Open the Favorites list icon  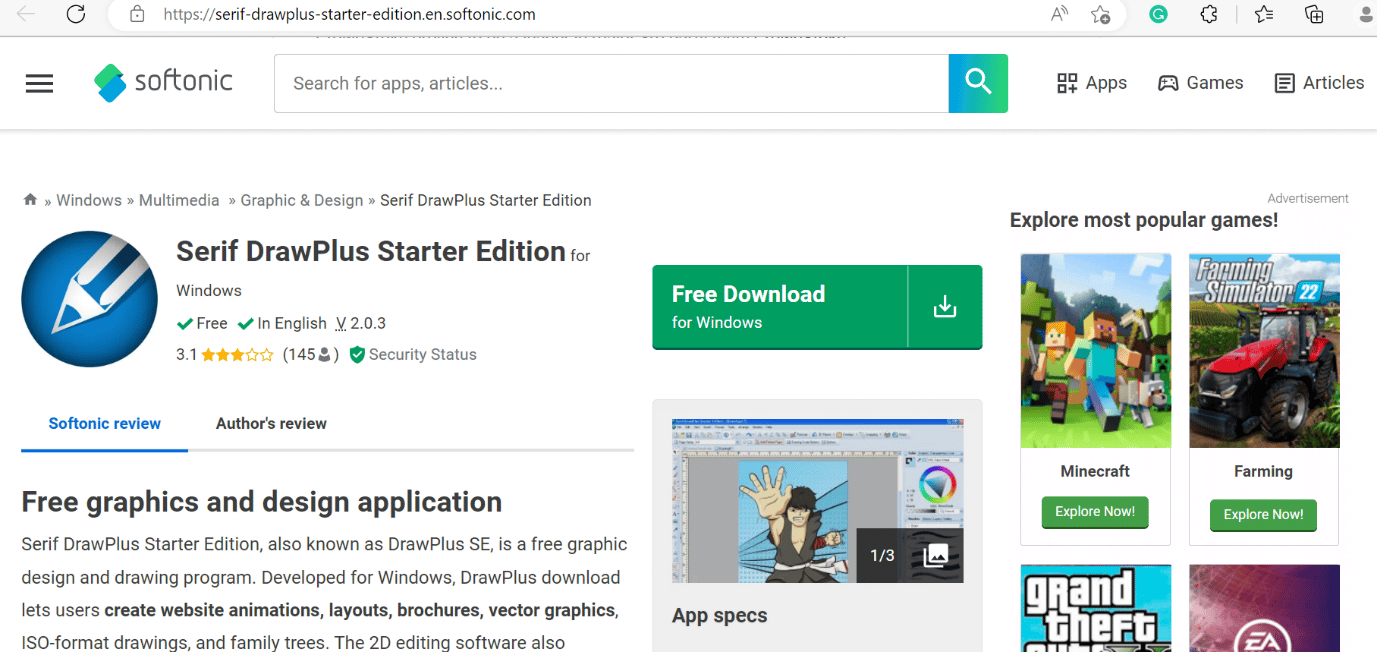click(1264, 14)
